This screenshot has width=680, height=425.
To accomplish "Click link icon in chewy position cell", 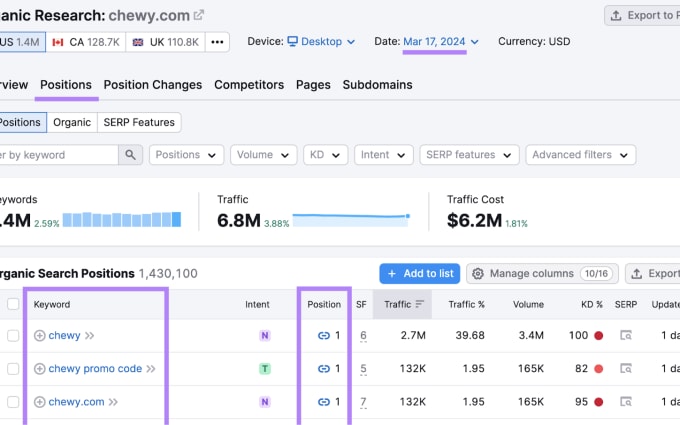I will (x=324, y=336).
